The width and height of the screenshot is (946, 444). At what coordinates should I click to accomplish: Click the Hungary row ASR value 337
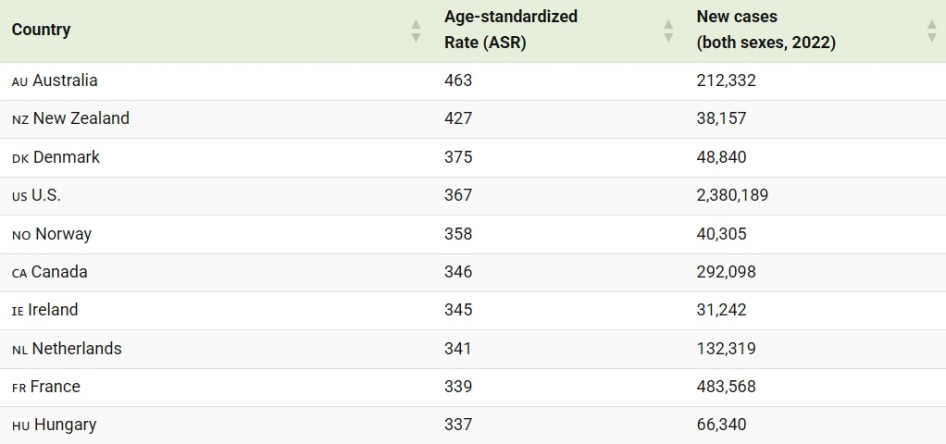[x=458, y=425]
